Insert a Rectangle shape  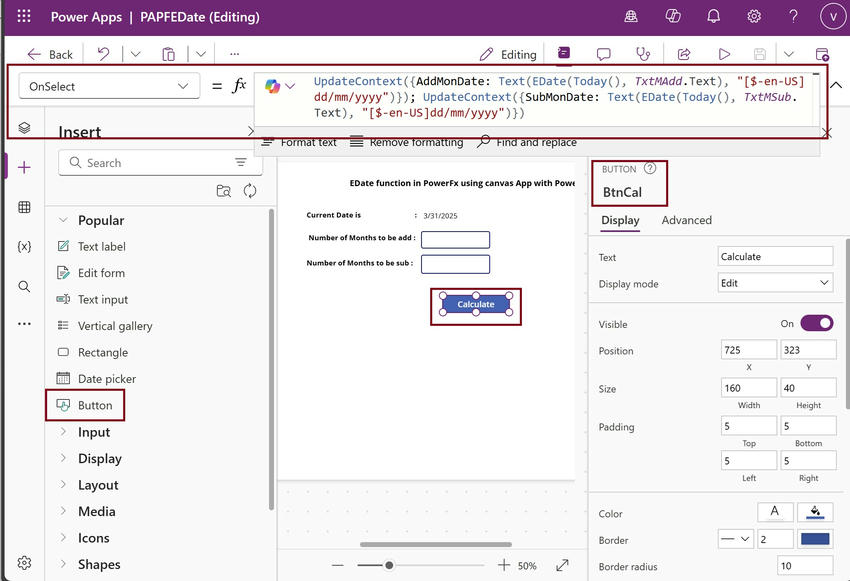coord(92,352)
